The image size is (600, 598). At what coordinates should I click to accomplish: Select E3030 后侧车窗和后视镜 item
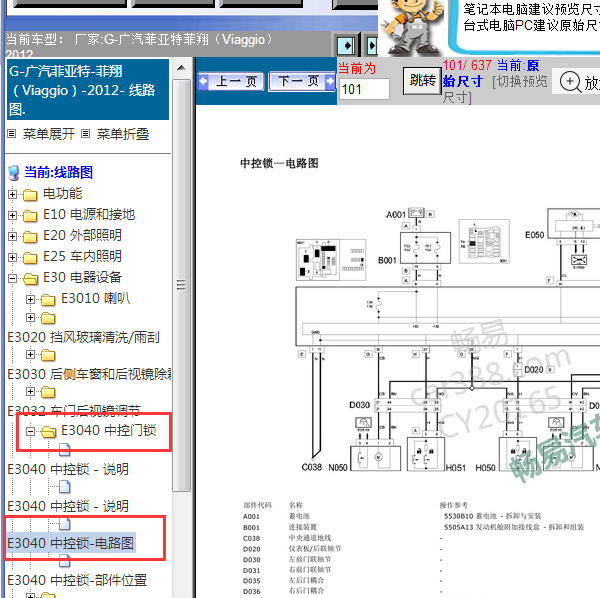(x=89, y=374)
